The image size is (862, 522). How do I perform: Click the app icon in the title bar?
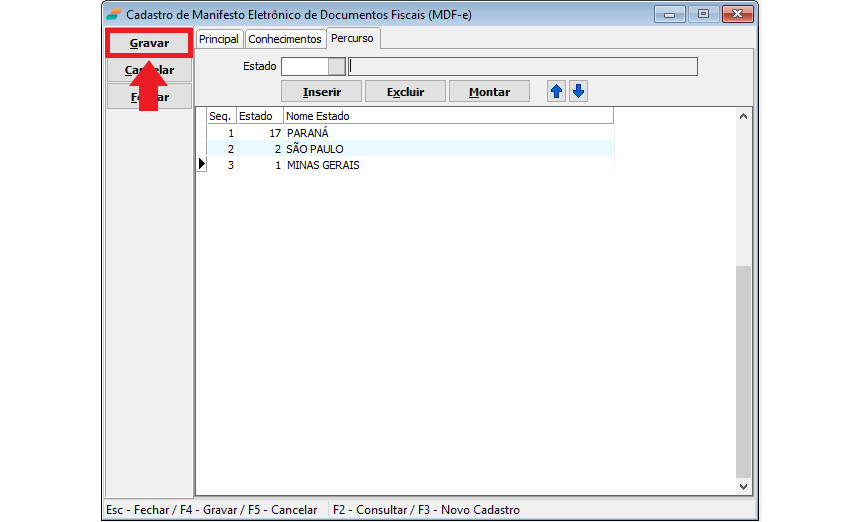pos(115,14)
